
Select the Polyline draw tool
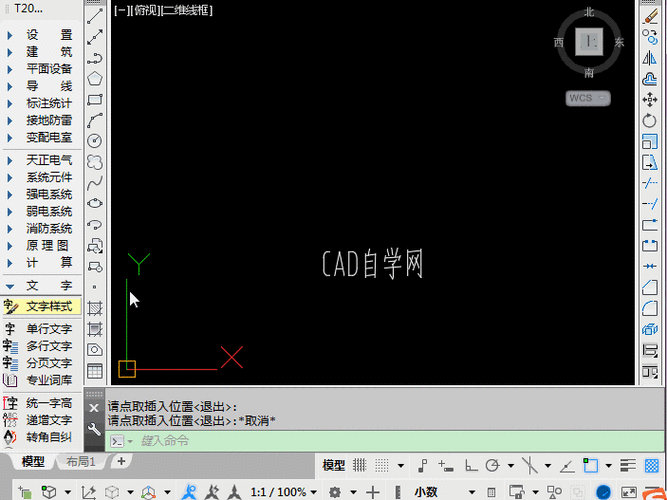(x=95, y=58)
